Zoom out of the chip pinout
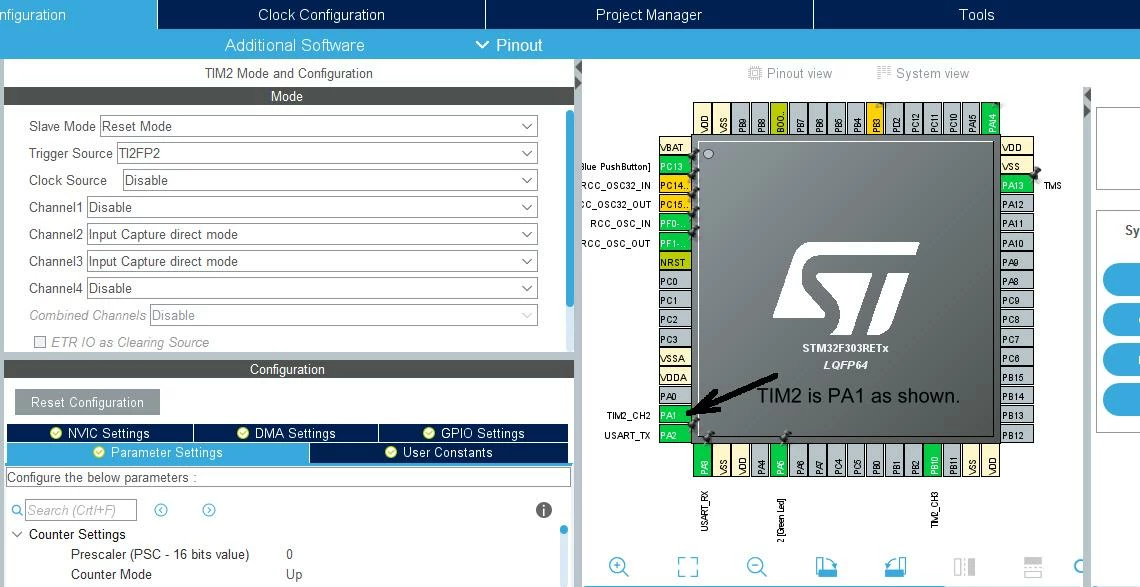The height and width of the screenshot is (587, 1140). coord(756,567)
